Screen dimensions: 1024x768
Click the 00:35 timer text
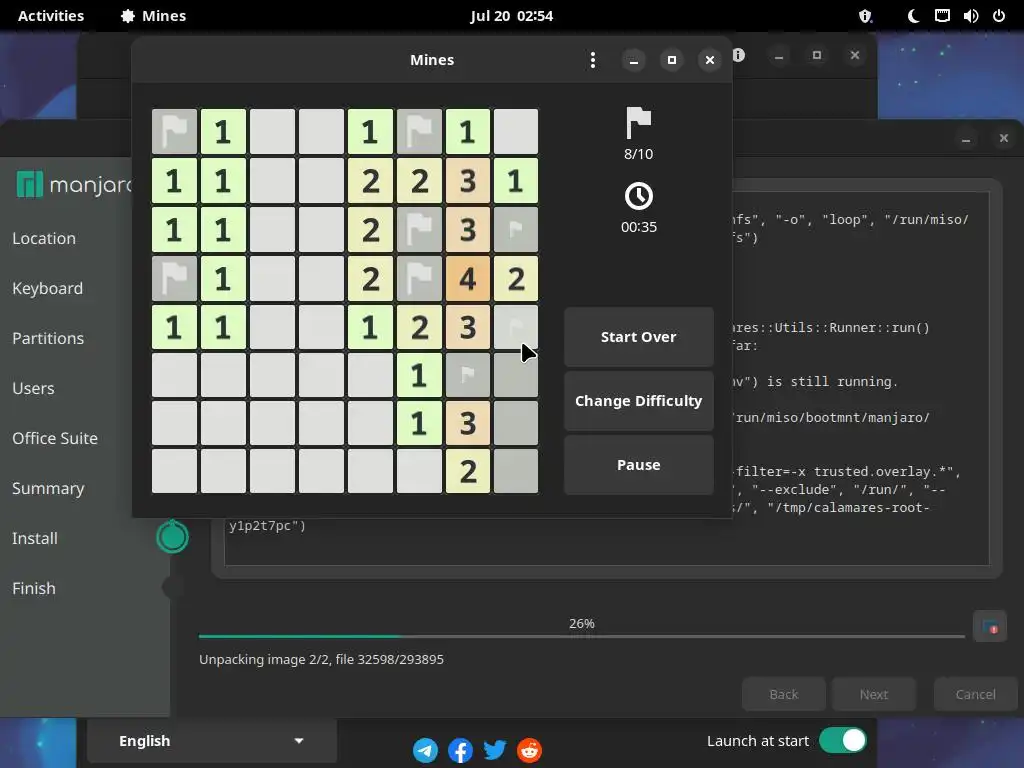639,227
